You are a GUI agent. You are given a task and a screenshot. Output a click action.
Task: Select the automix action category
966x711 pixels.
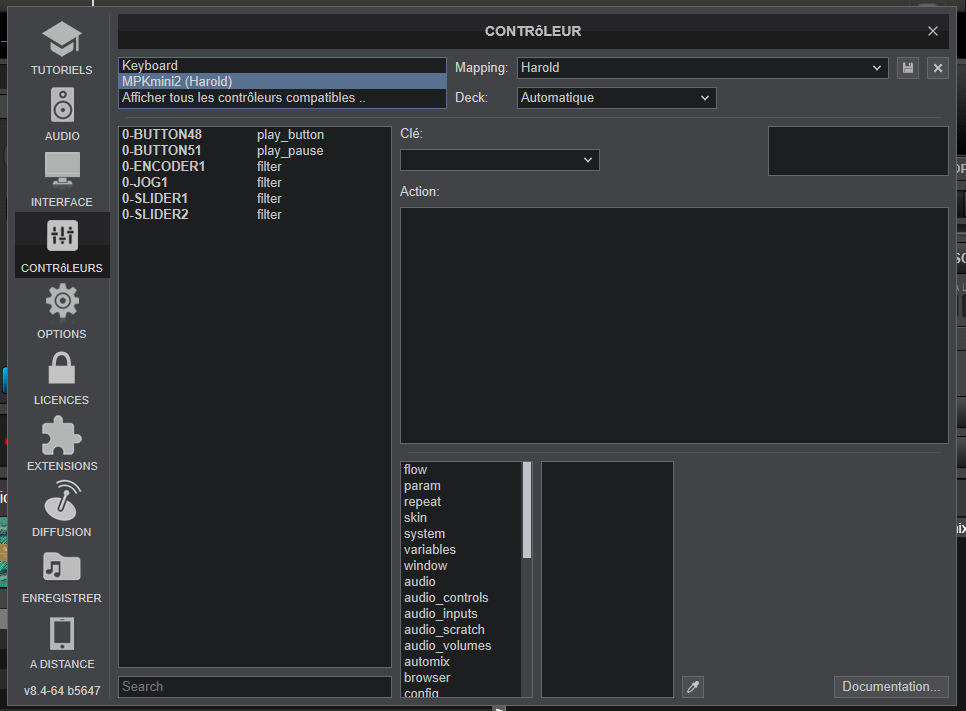pyautogui.click(x=461, y=662)
